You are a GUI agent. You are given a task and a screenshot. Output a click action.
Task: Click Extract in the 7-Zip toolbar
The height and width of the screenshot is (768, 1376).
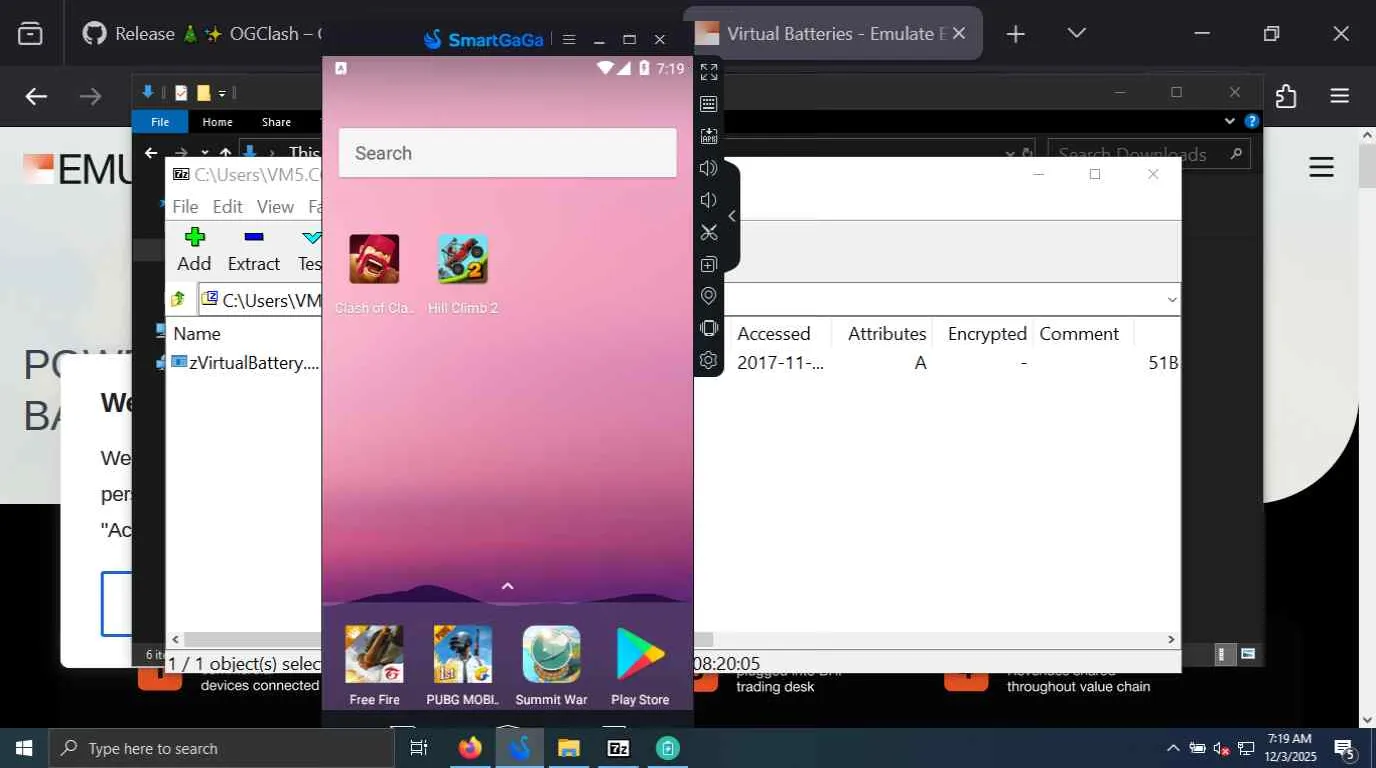253,250
